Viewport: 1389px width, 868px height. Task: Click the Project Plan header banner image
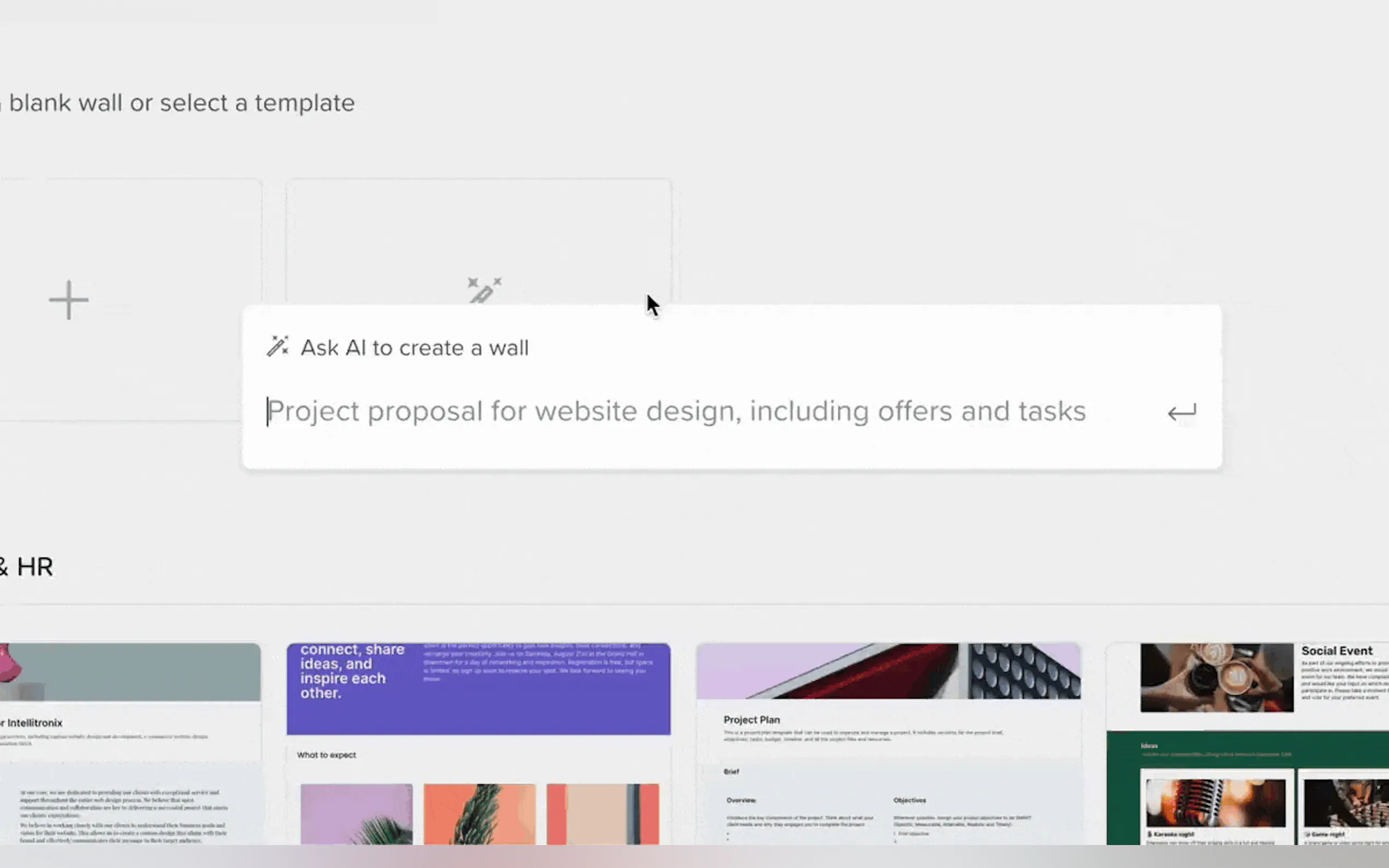[x=888, y=671]
